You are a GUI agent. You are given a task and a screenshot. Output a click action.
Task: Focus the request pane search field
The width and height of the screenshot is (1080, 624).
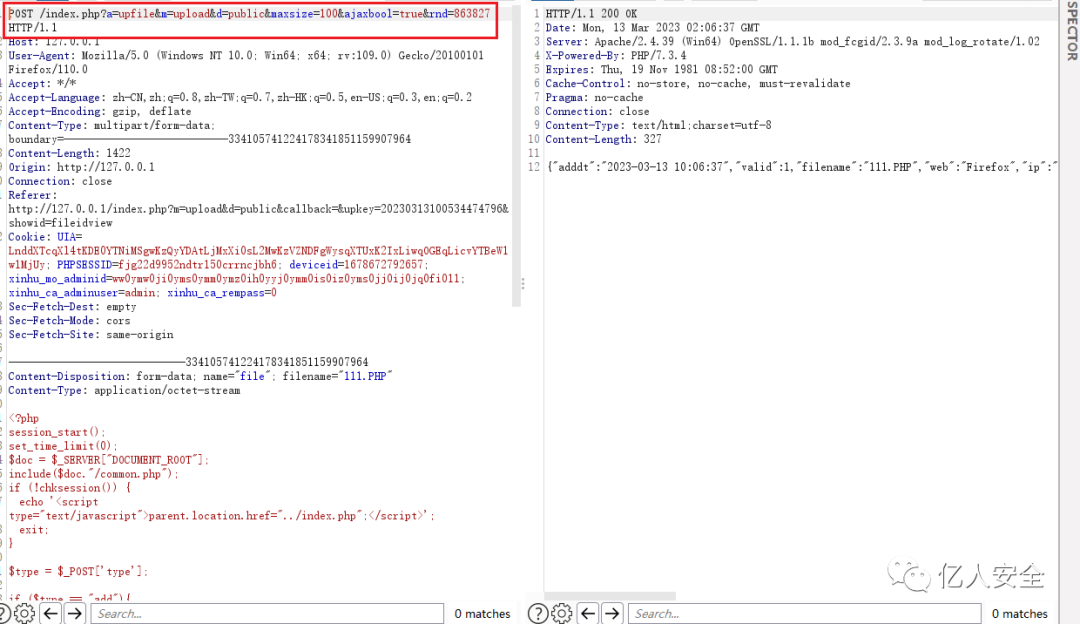click(x=267, y=613)
